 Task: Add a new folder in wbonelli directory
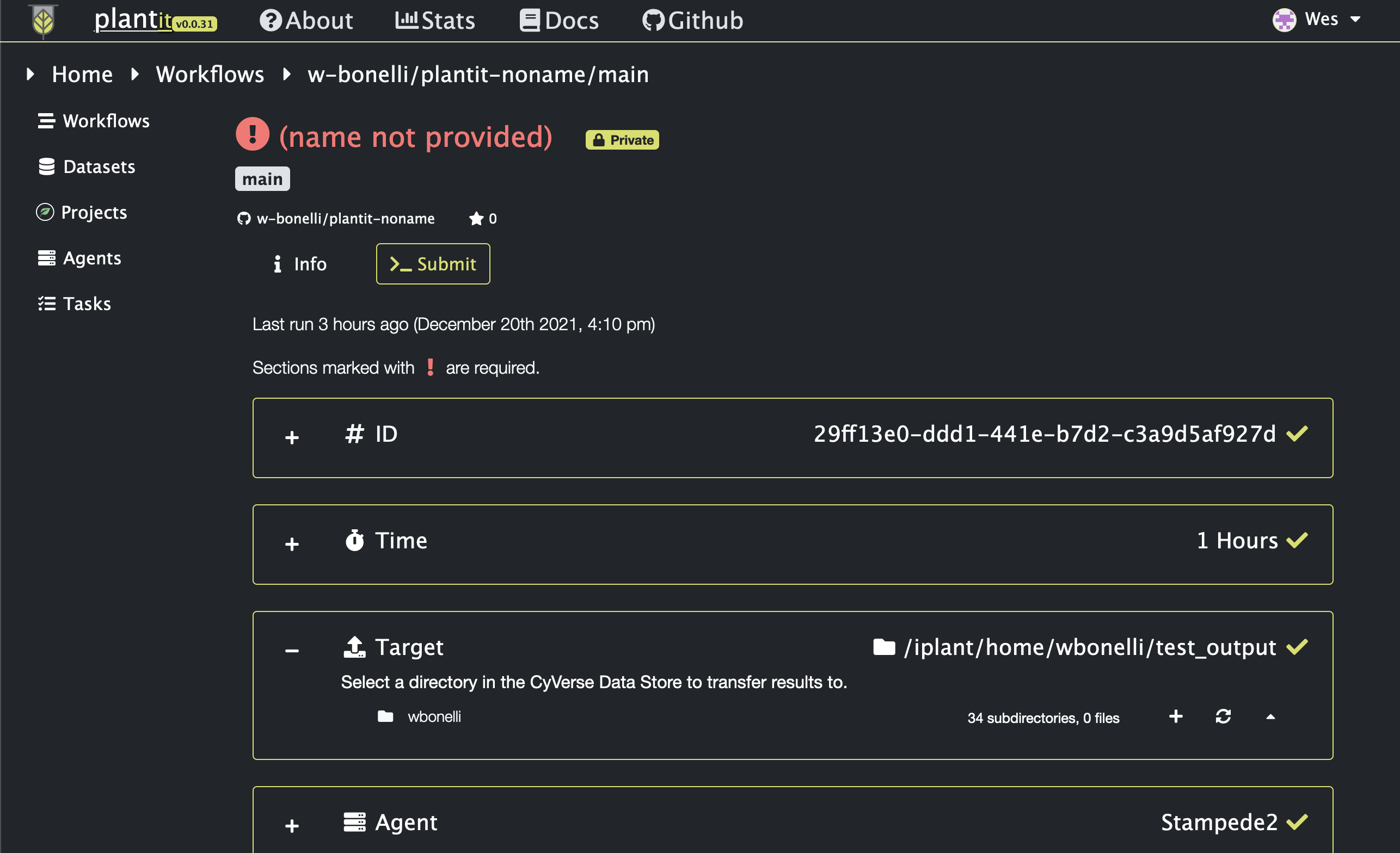coord(1175,716)
